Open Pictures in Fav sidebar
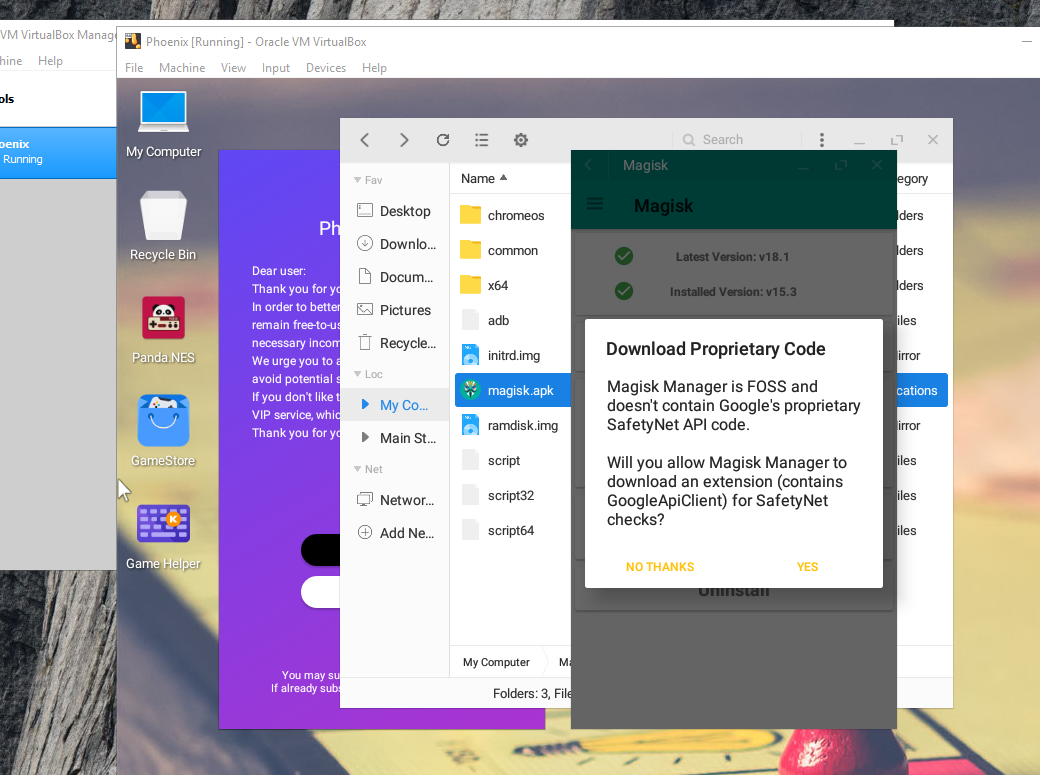This screenshot has width=1040, height=775. click(x=395, y=310)
